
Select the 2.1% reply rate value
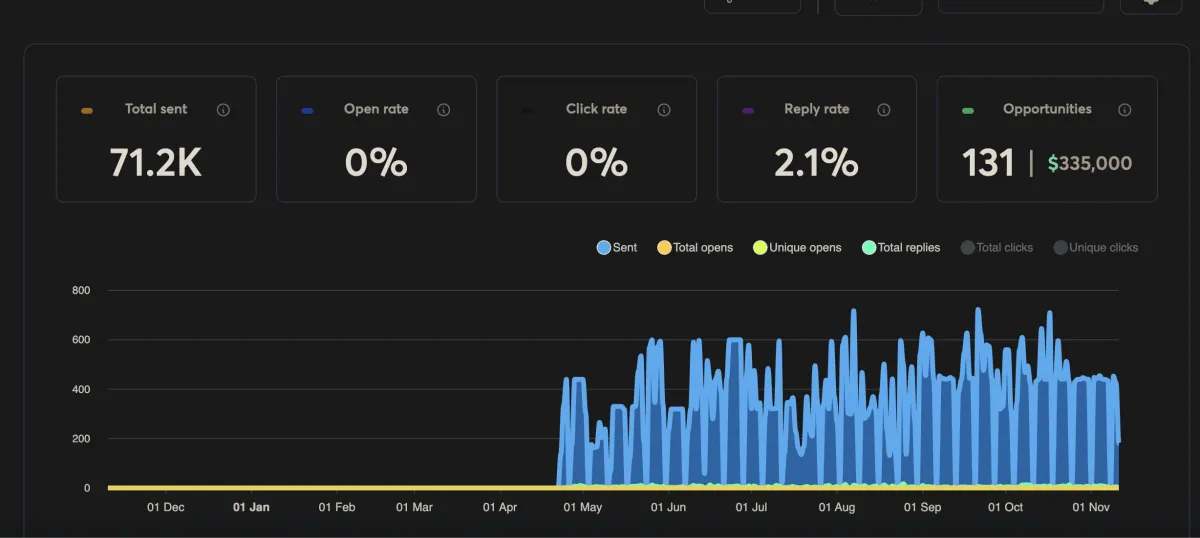click(816, 162)
